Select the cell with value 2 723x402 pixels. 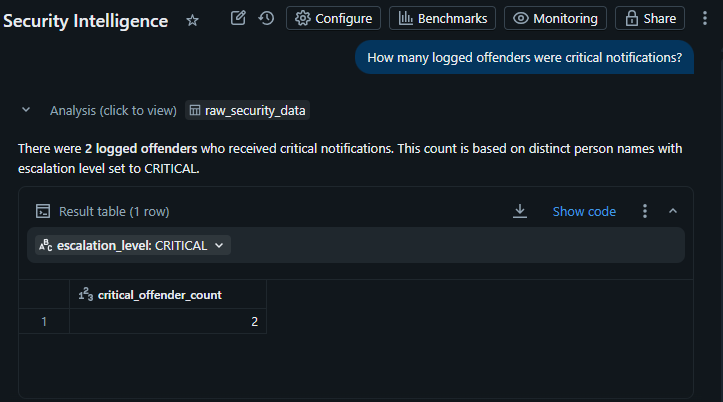click(168, 321)
